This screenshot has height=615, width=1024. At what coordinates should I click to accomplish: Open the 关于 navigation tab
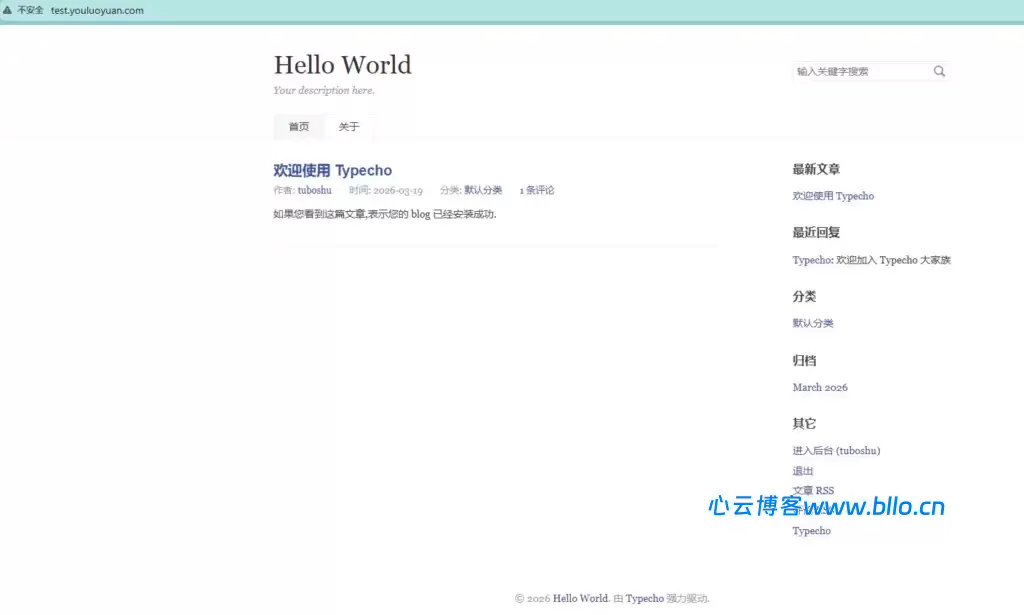click(x=349, y=127)
